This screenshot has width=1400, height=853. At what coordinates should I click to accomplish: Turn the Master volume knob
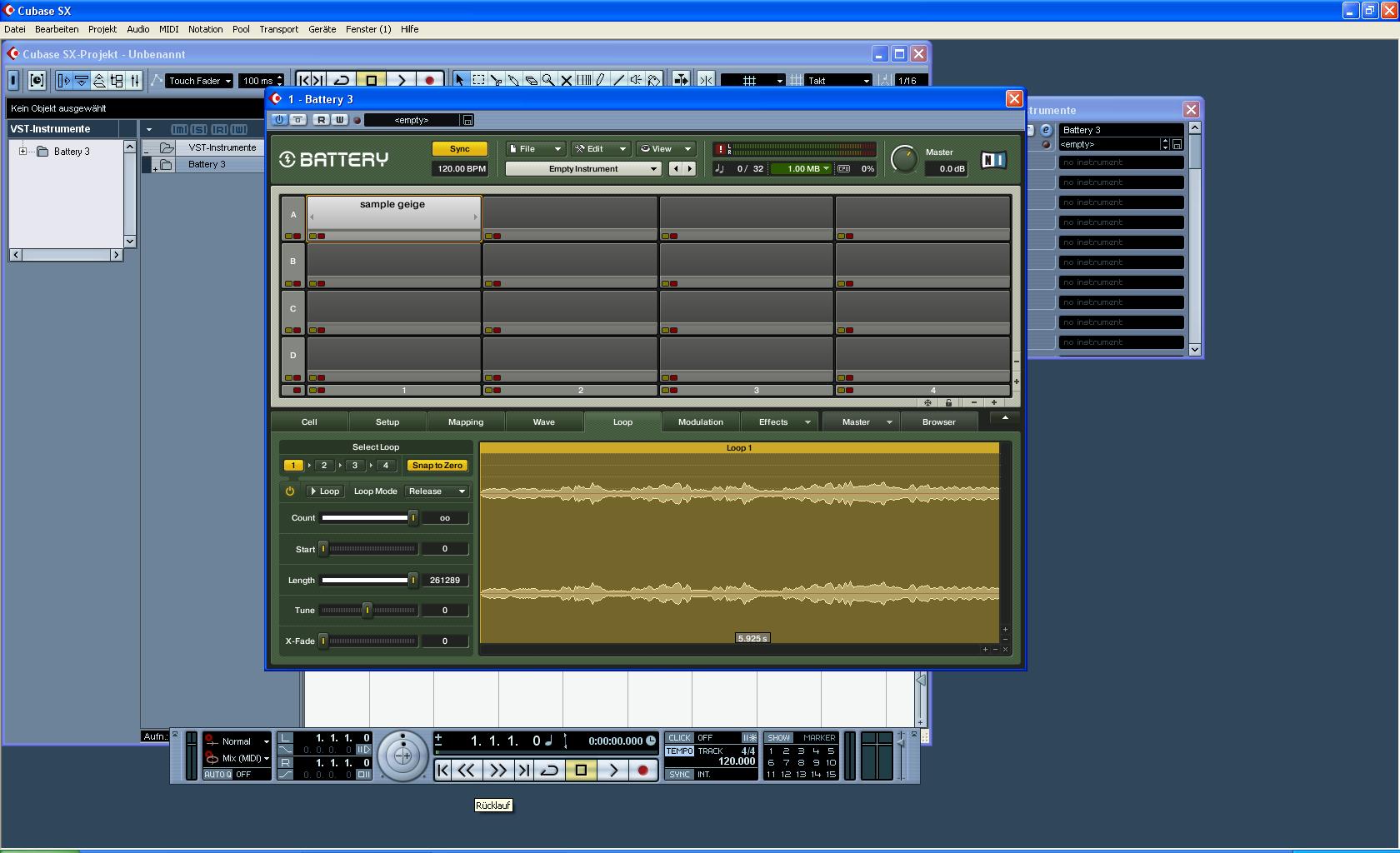click(x=904, y=159)
